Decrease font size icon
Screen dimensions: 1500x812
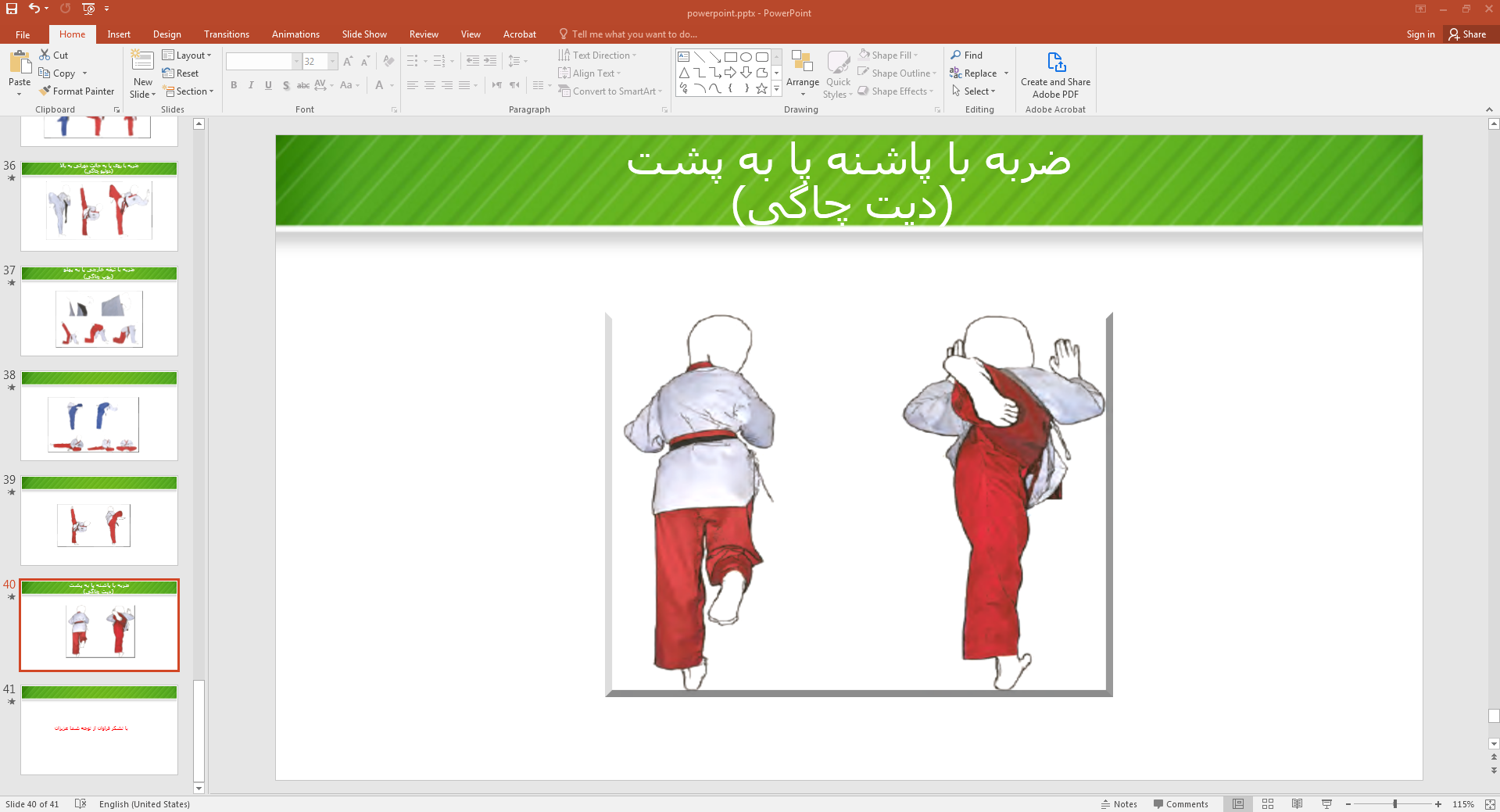[365, 61]
